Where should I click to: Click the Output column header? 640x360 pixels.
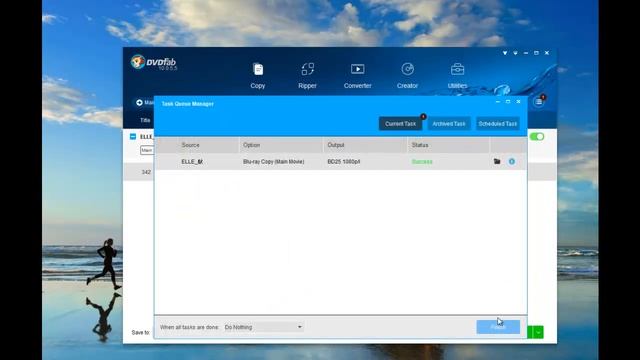336,145
